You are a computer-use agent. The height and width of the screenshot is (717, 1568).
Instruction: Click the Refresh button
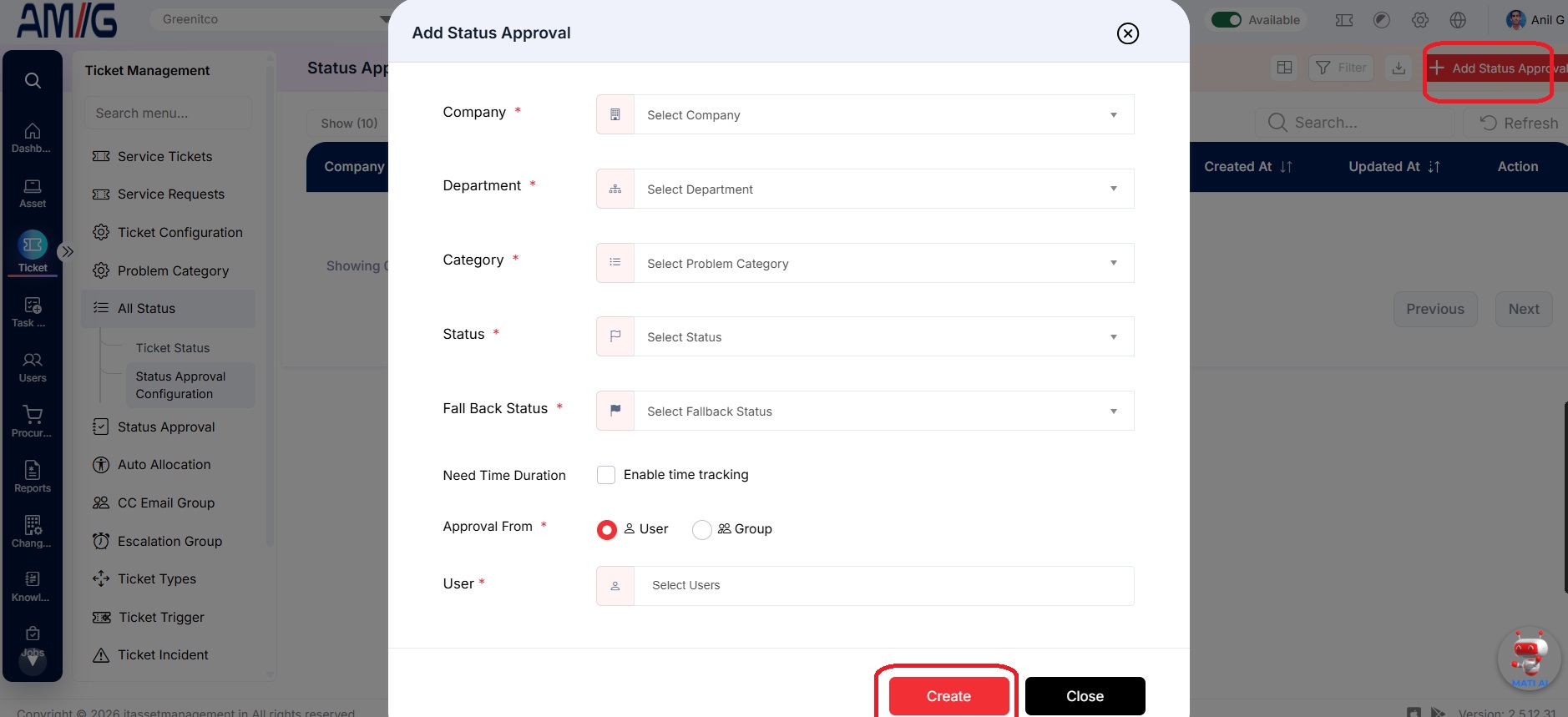point(1519,124)
